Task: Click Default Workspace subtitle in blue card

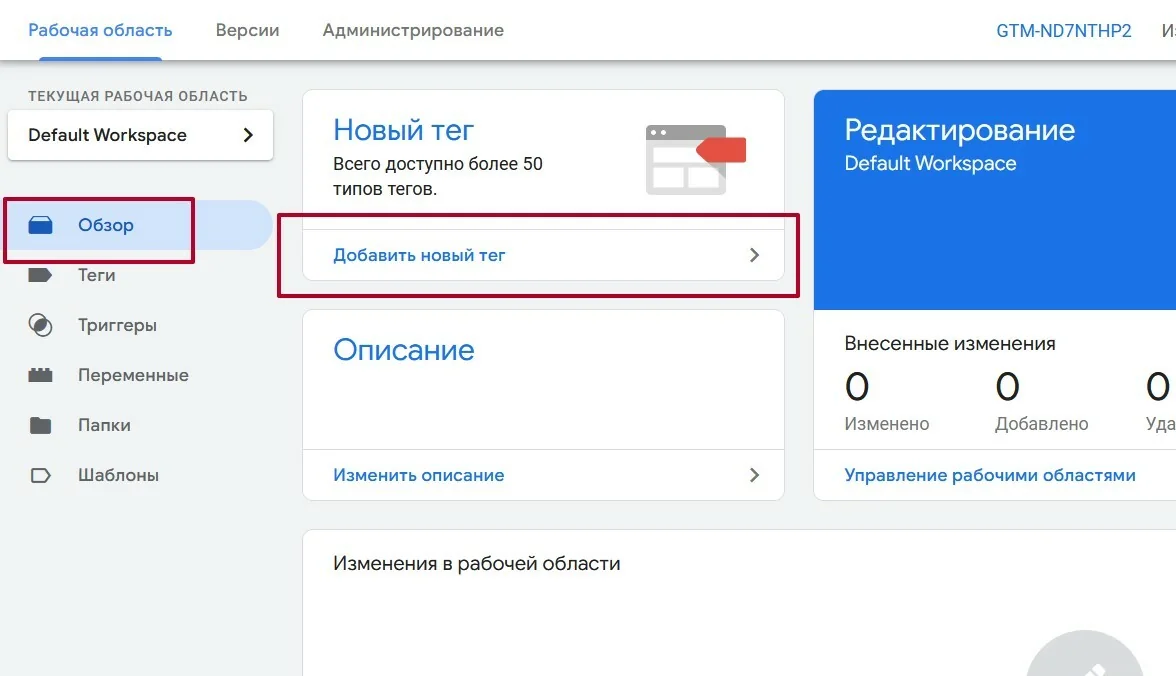Action: click(931, 164)
